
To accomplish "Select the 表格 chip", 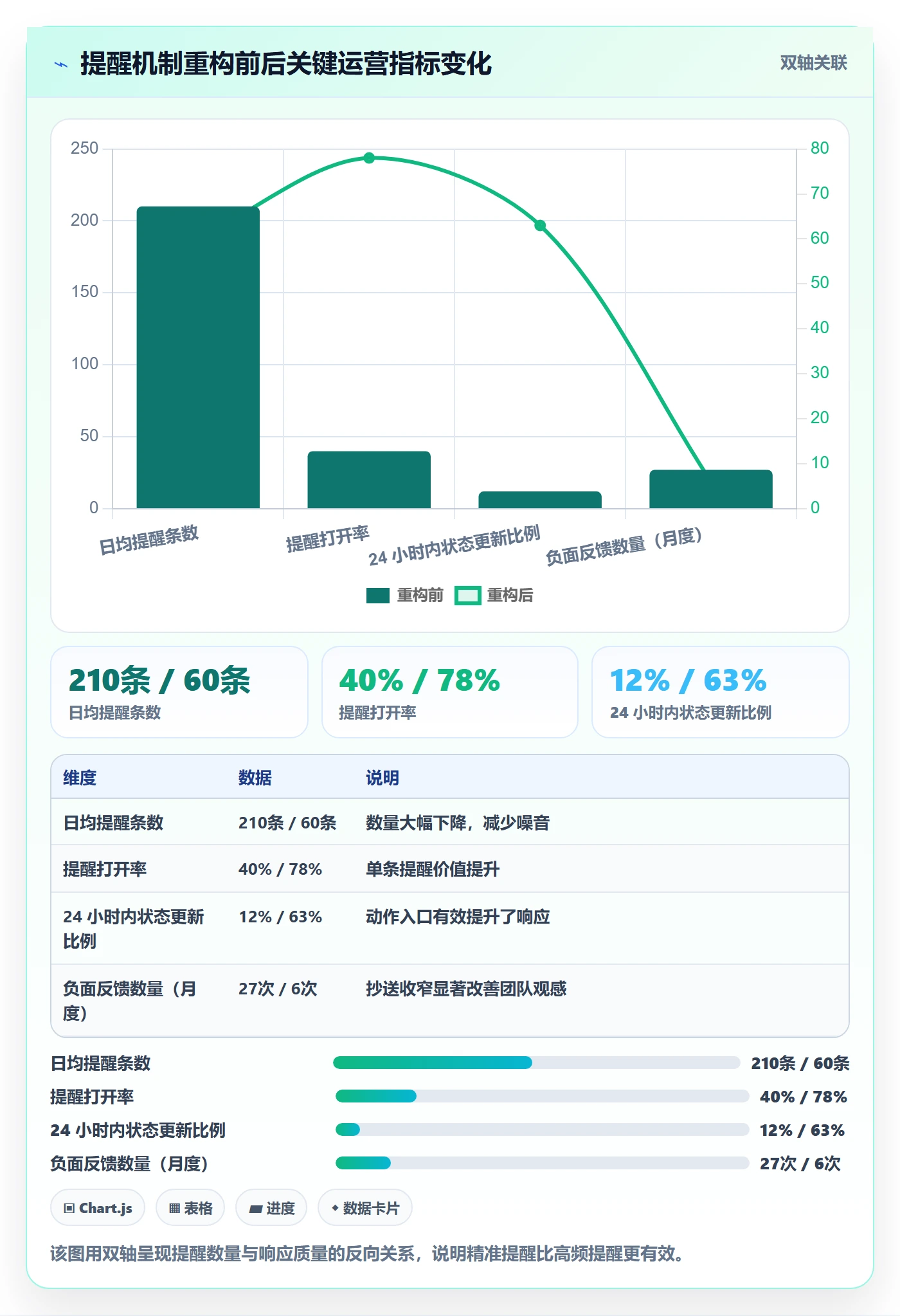I will [x=190, y=1208].
